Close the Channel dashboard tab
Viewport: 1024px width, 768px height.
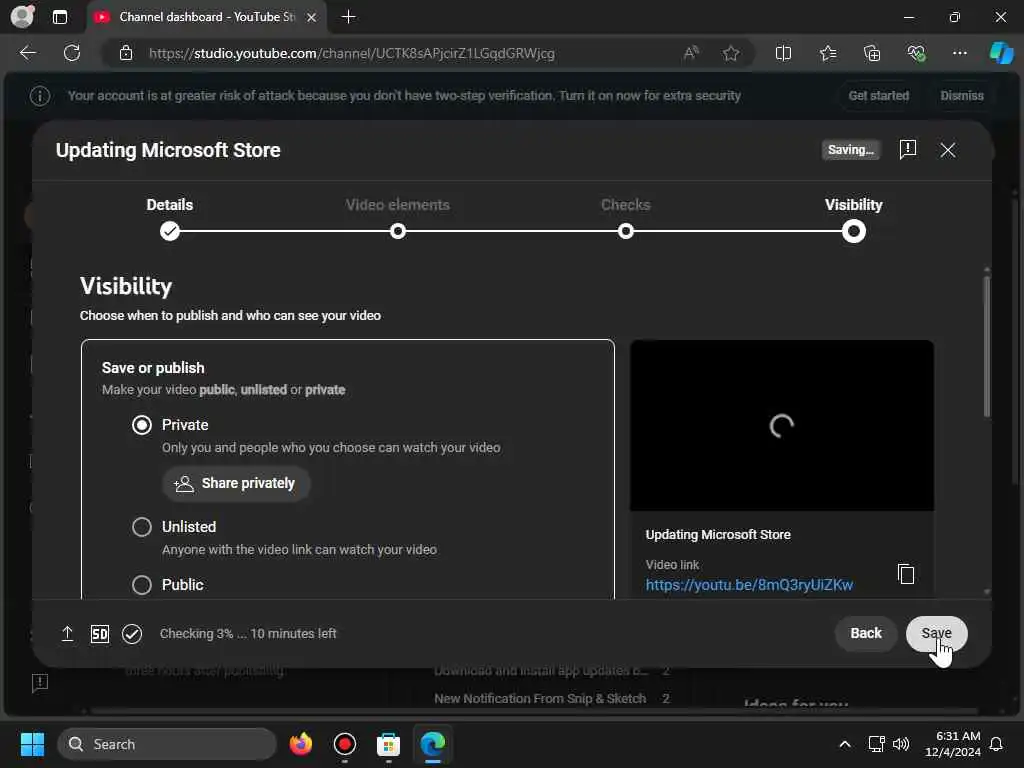click(x=312, y=18)
